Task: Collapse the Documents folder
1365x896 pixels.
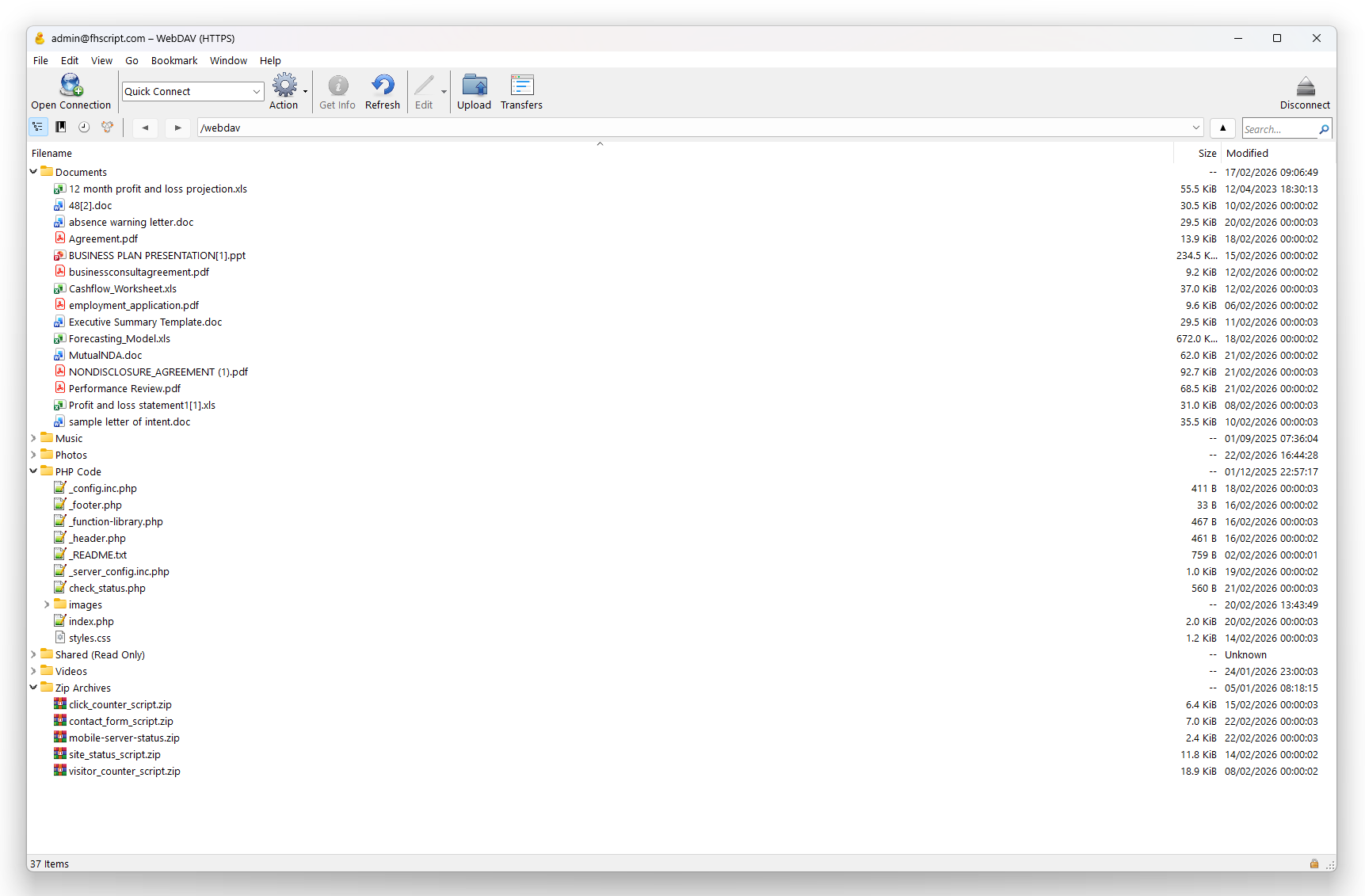Action: tap(33, 172)
